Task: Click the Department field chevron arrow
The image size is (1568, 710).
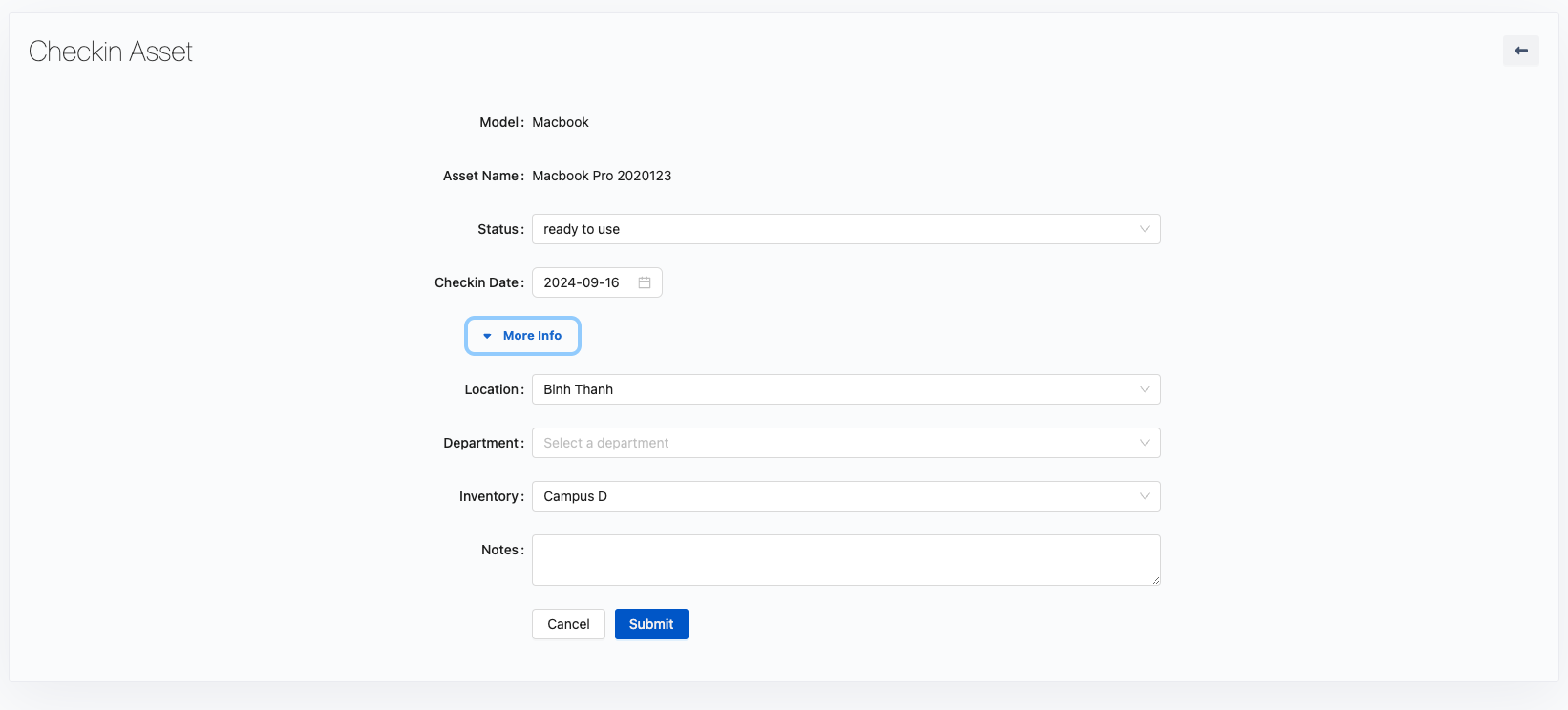Action: tap(1144, 443)
